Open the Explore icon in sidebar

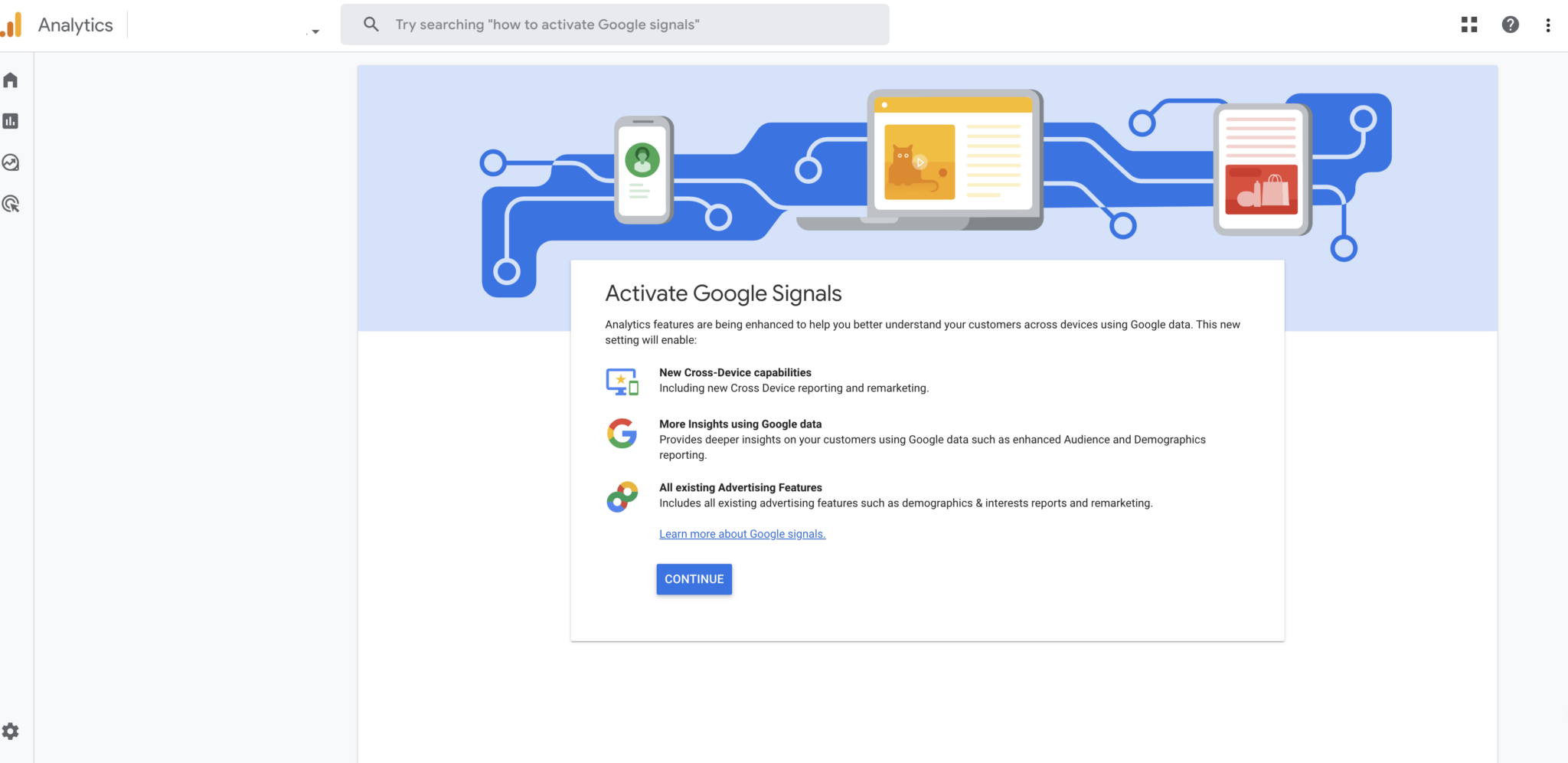pyautogui.click(x=11, y=162)
